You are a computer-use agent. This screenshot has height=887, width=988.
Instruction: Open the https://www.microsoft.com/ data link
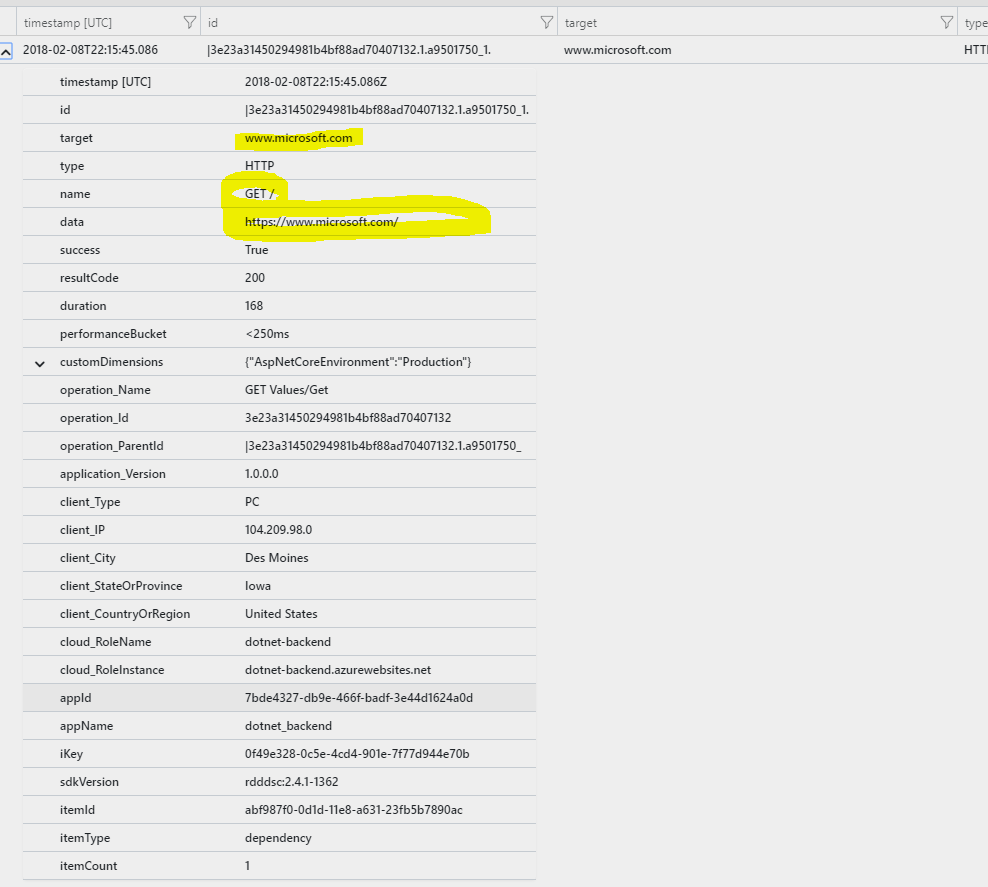pyautogui.click(x=320, y=221)
